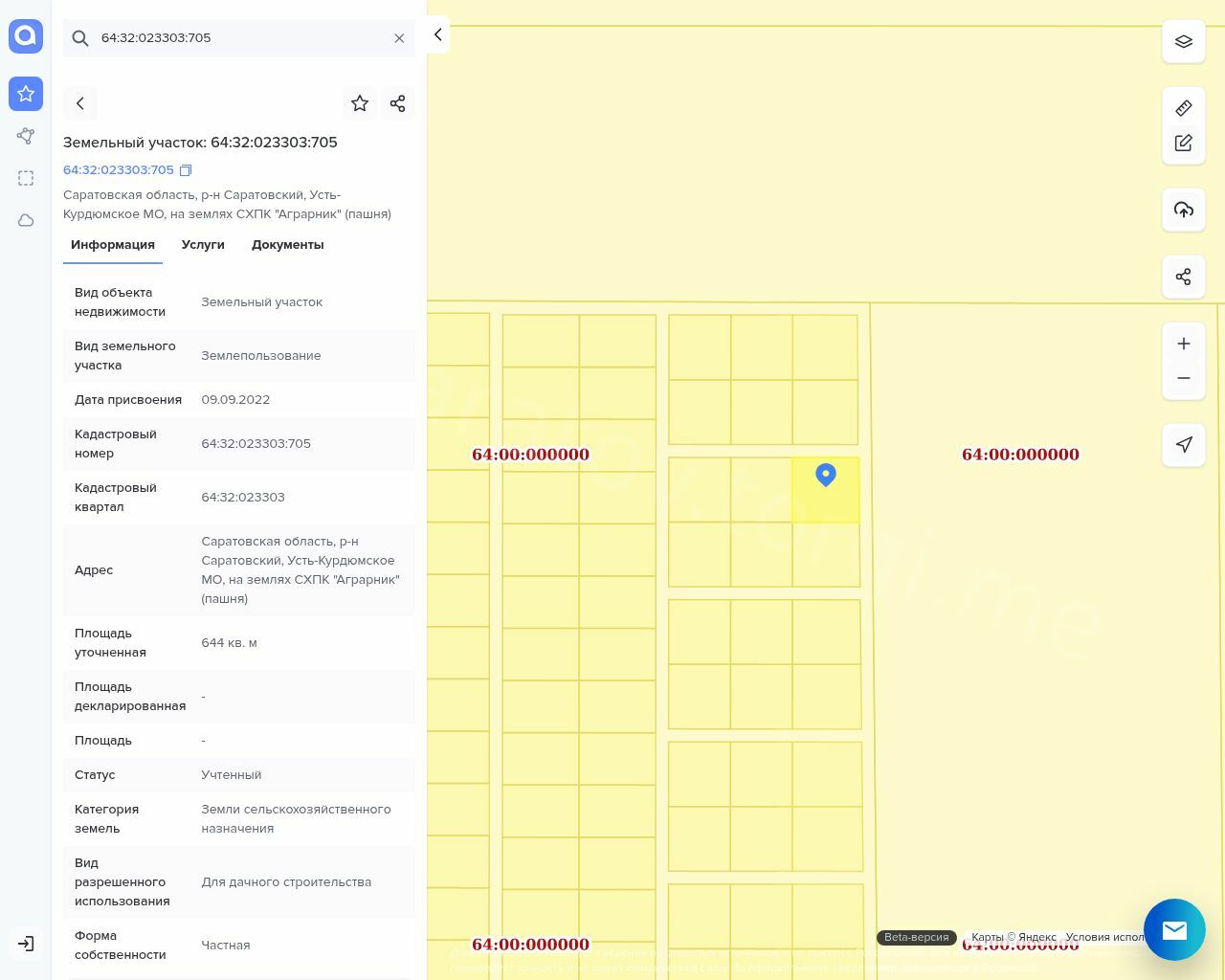Select the ruler measurement tool
Image resolution: width=1225 pixels, height=980 pixels.
pos(1183,108)
